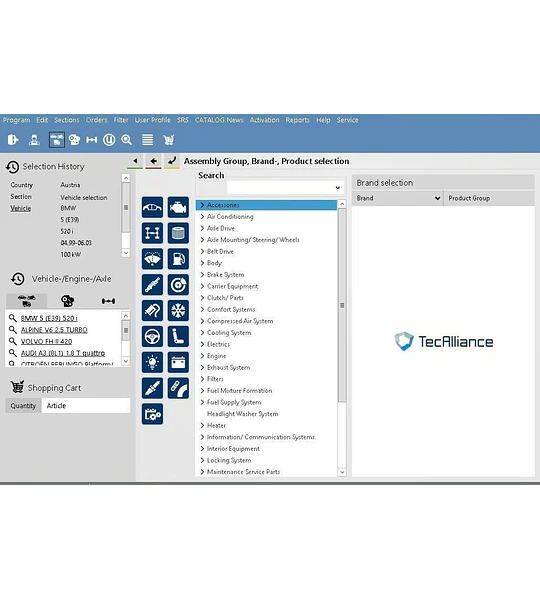Select the battery electrics icon
540x600 pixels.
point(178,362)
